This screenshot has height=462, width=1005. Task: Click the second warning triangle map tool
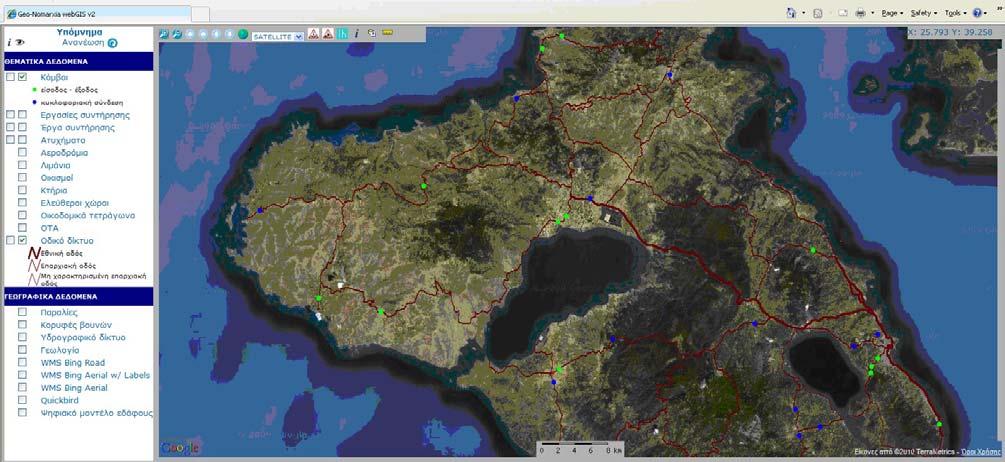pyautogui.click(x=328, y=33)
